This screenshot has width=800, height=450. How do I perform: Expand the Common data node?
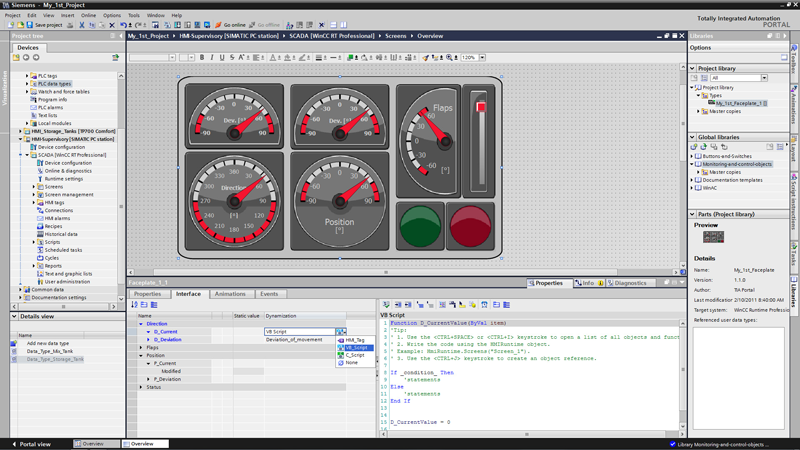click(x=20, y=290)
